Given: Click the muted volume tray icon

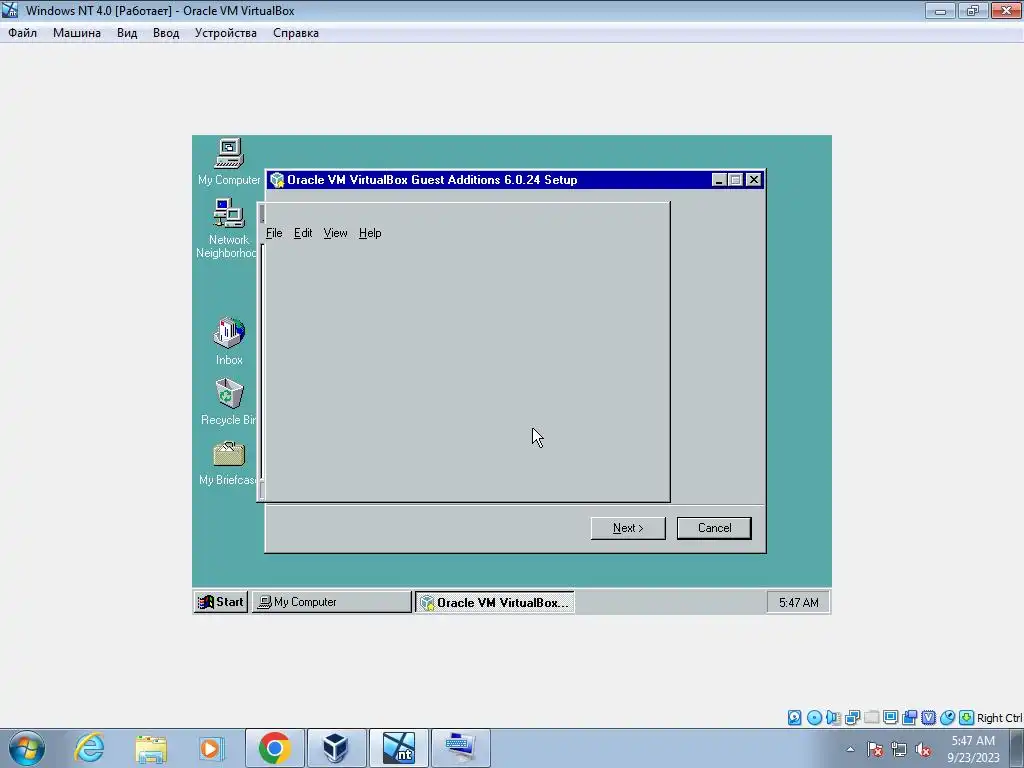Looking at the screenshot, I should [x=923, y=749].
